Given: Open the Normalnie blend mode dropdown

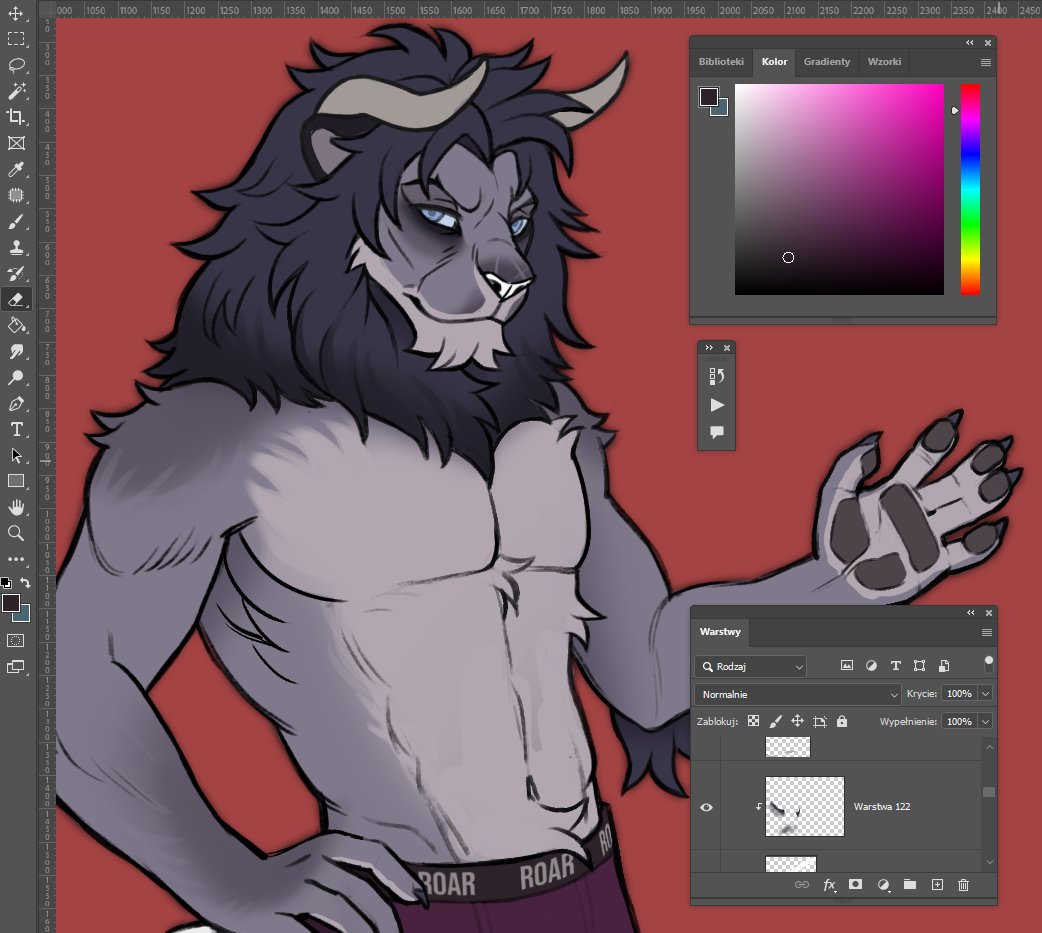Looking at the screenshot, I should click(797, 694).
